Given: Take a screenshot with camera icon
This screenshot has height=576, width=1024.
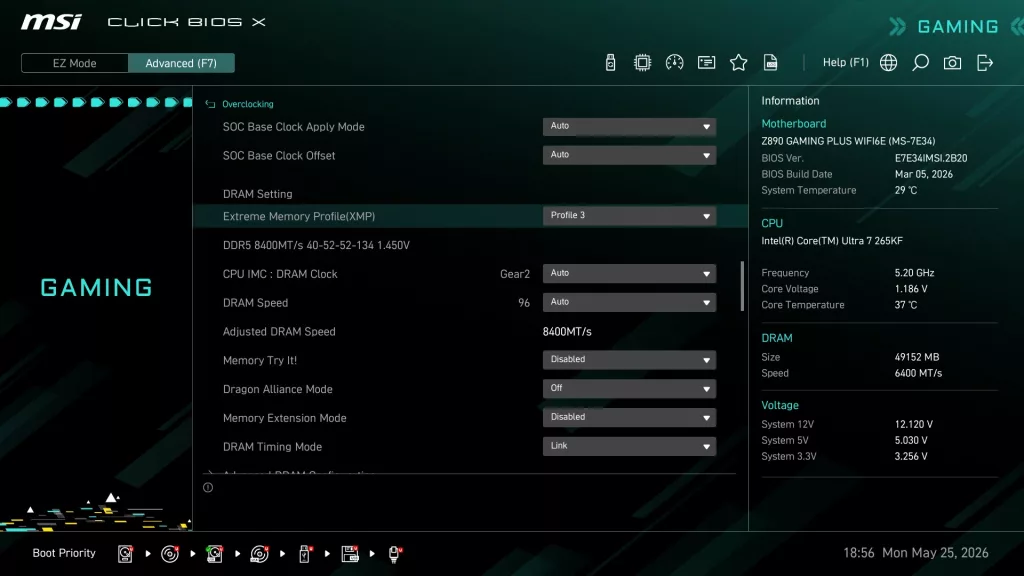Looking at the screenshot, I should 952,63.
